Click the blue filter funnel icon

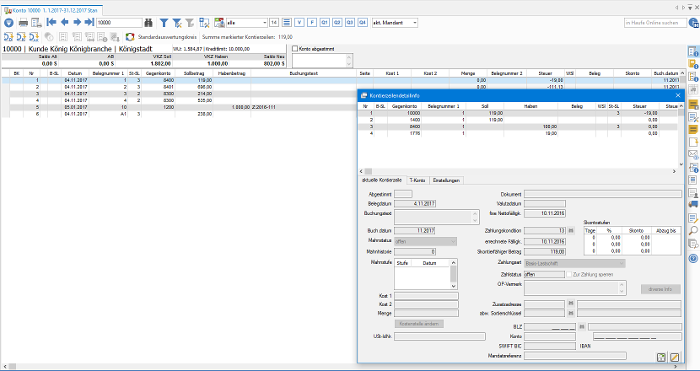pyautogui.click(x=164, y=23)
